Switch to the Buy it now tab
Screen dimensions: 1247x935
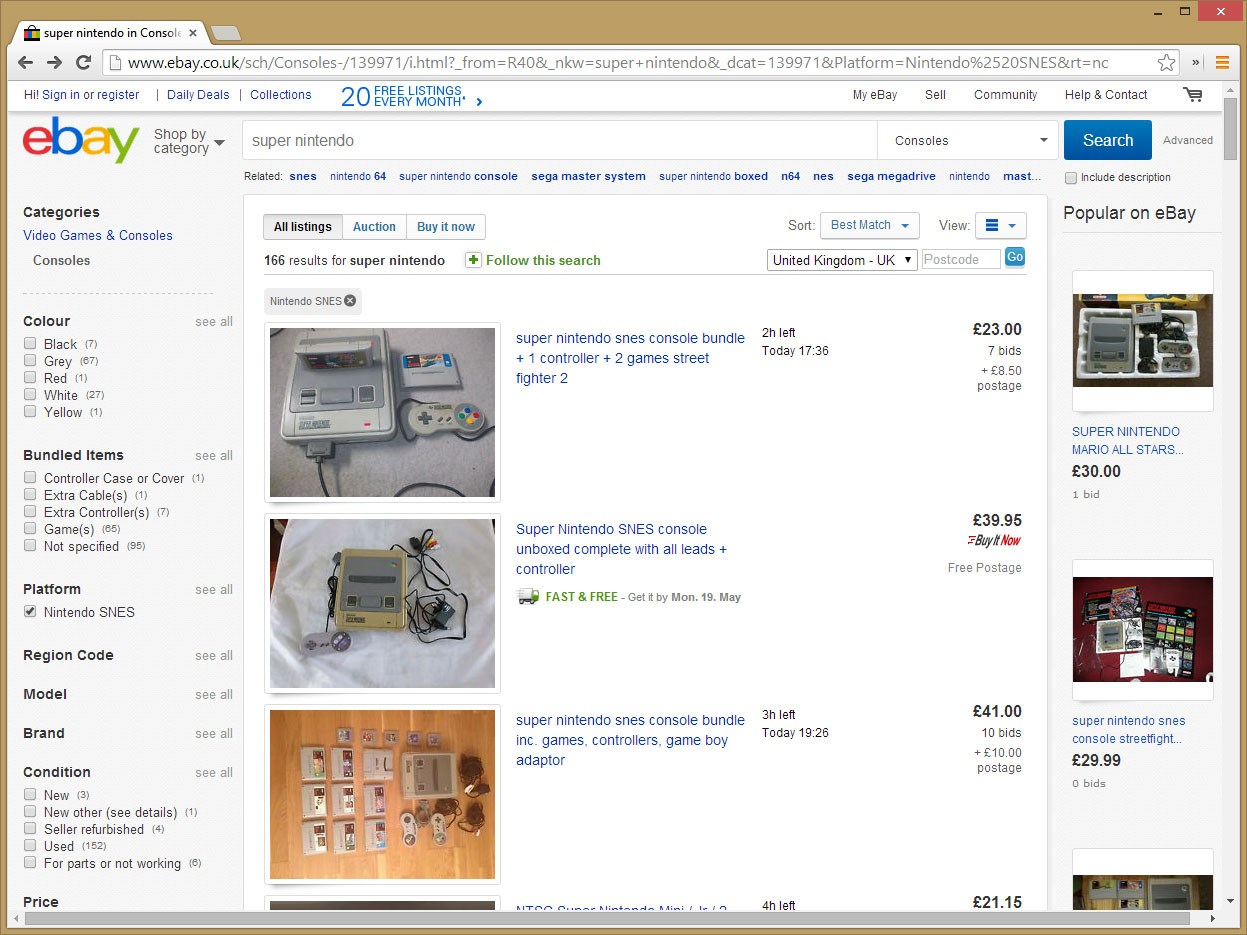[x=446, y=227]
